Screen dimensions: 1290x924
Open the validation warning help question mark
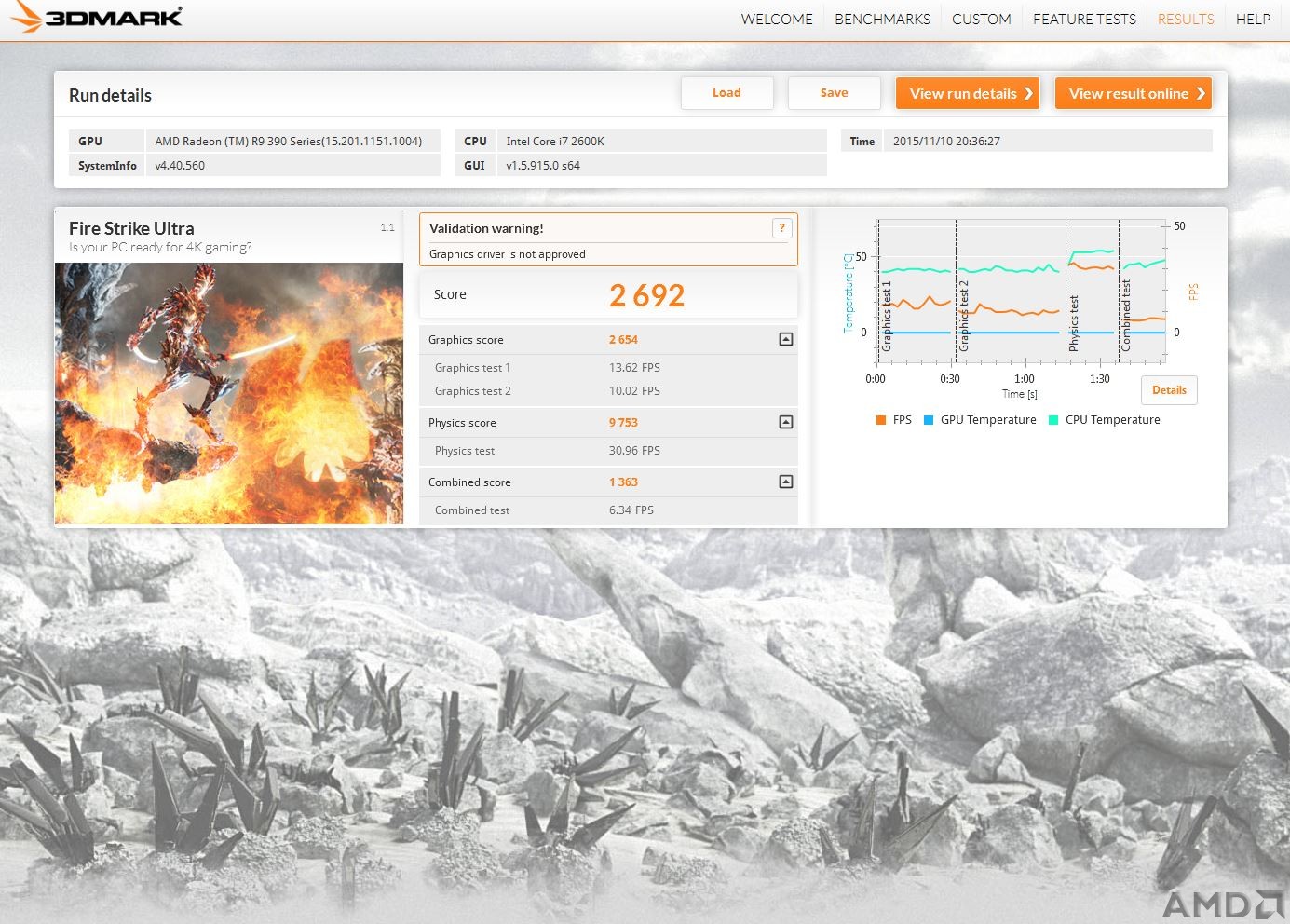pyautogui.click(x=782, y=228)
